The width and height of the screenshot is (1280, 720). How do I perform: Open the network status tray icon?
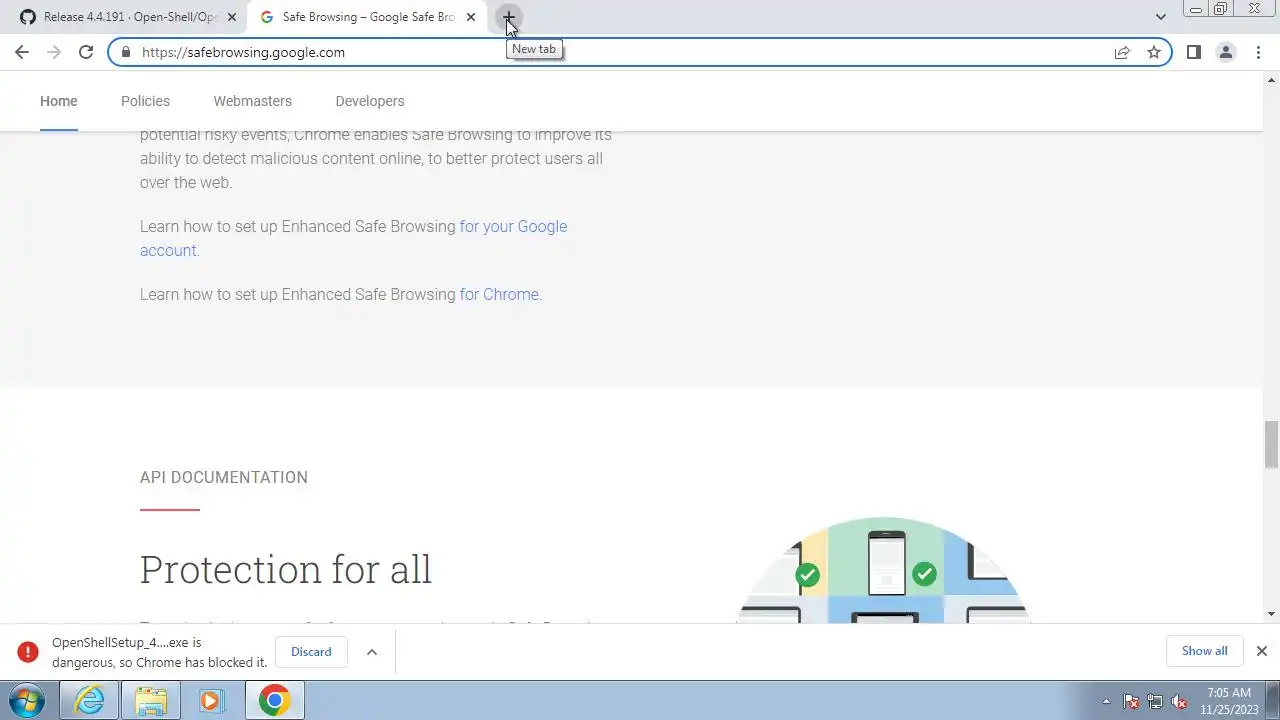(x=1155, y=701)
